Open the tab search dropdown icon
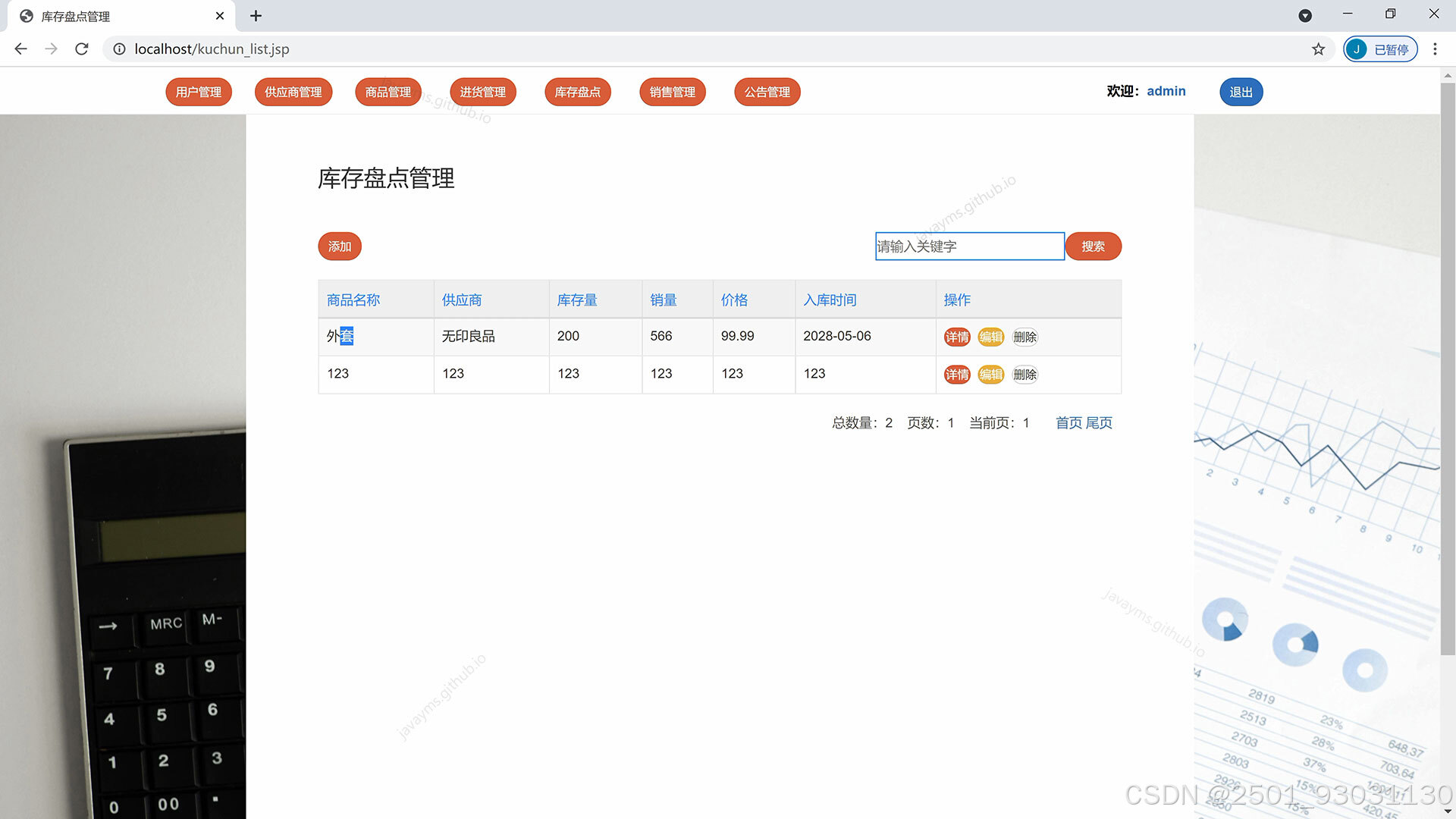The height and width of the screenshot is (819, 1456). coord(1305,15)
